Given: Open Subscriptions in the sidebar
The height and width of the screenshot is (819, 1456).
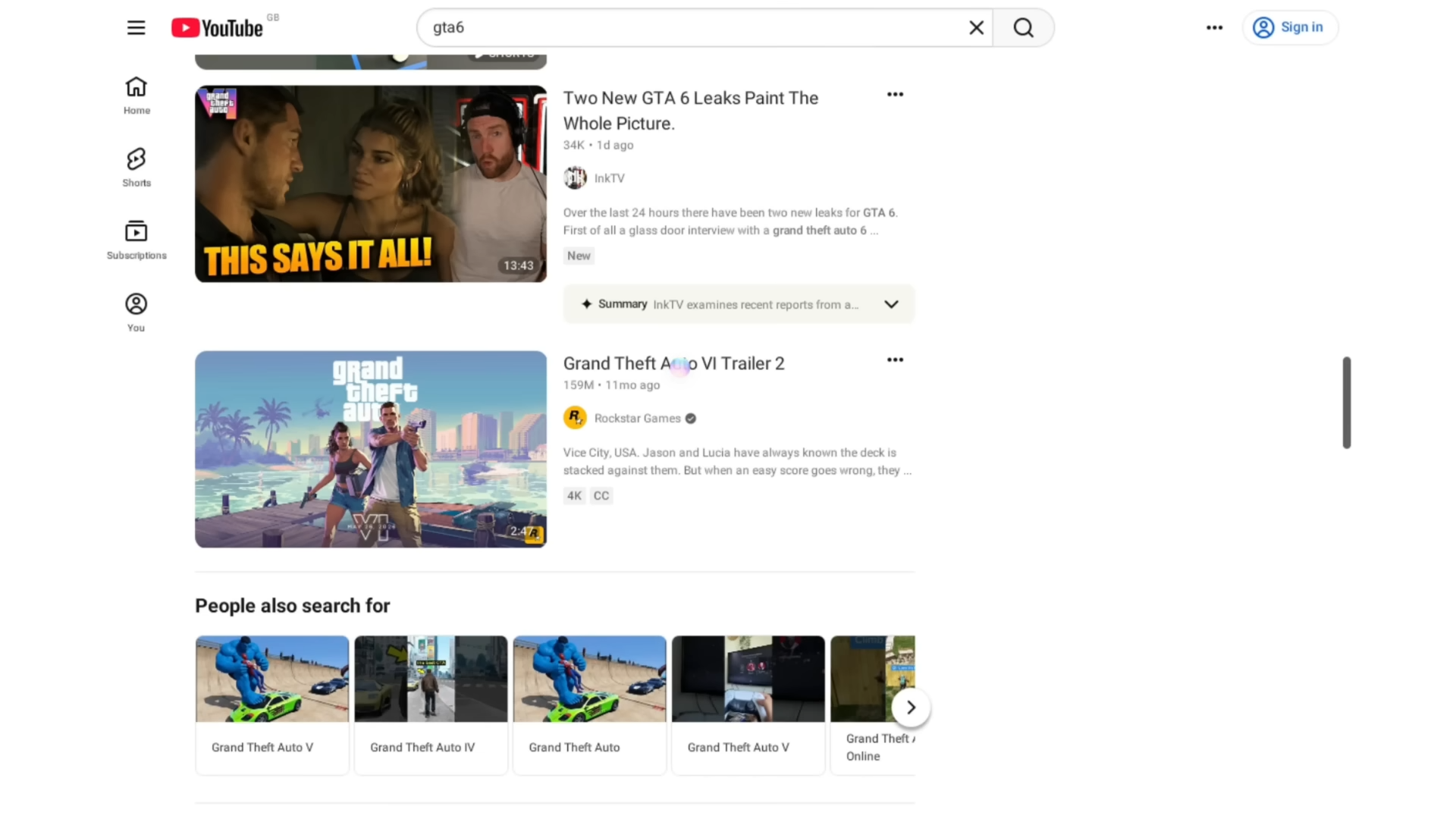Looking at the screenshot, I should [136, 240].
